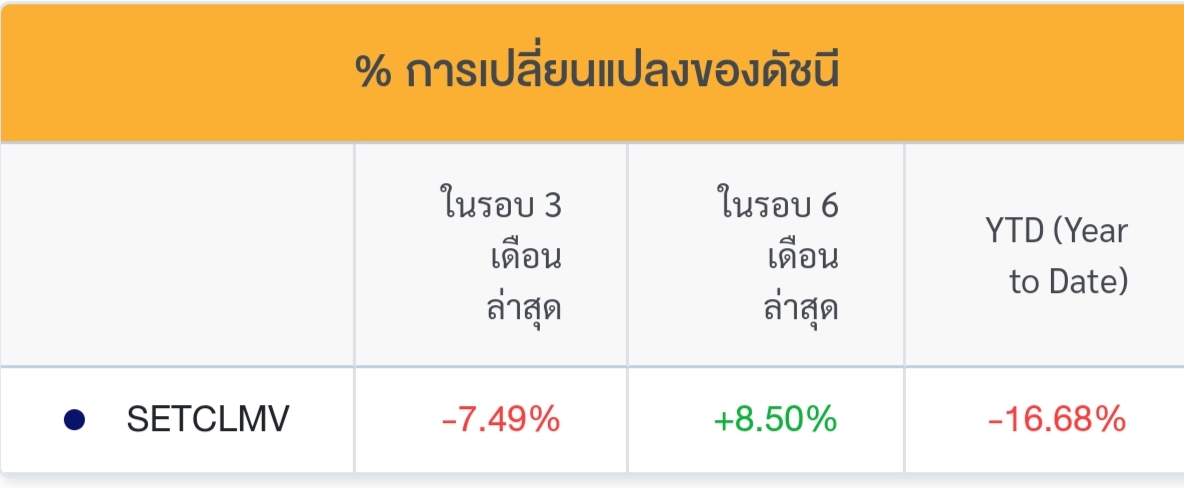Click the 'ในรอบ 6' header text
Viewport: 1184px width, 488px height.
pos(777,206)
